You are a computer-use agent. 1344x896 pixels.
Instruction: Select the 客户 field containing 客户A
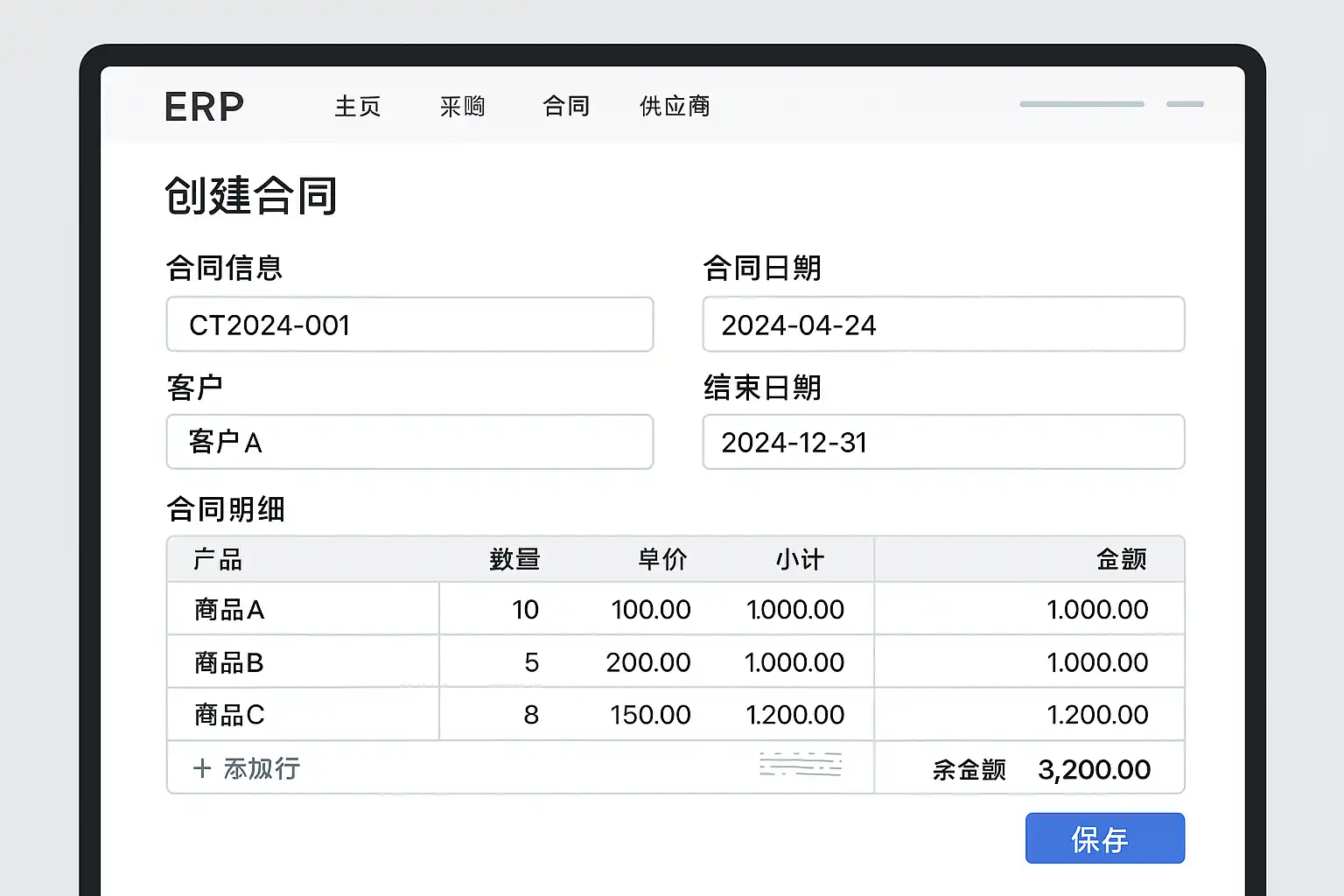point(409,442)
